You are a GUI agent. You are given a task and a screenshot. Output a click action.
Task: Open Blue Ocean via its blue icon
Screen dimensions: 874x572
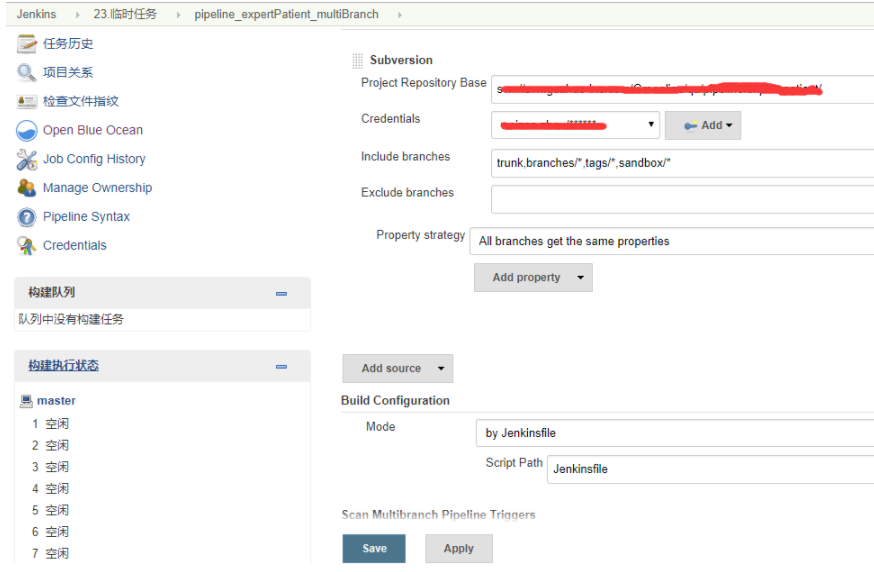click(x=27, y=131)
